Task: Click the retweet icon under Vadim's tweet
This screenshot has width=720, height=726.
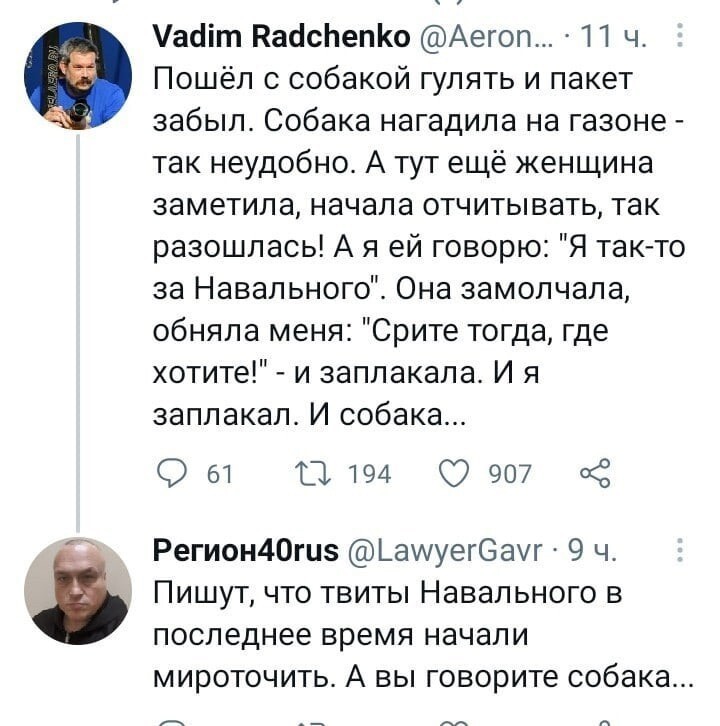Action: pos(313,473)
